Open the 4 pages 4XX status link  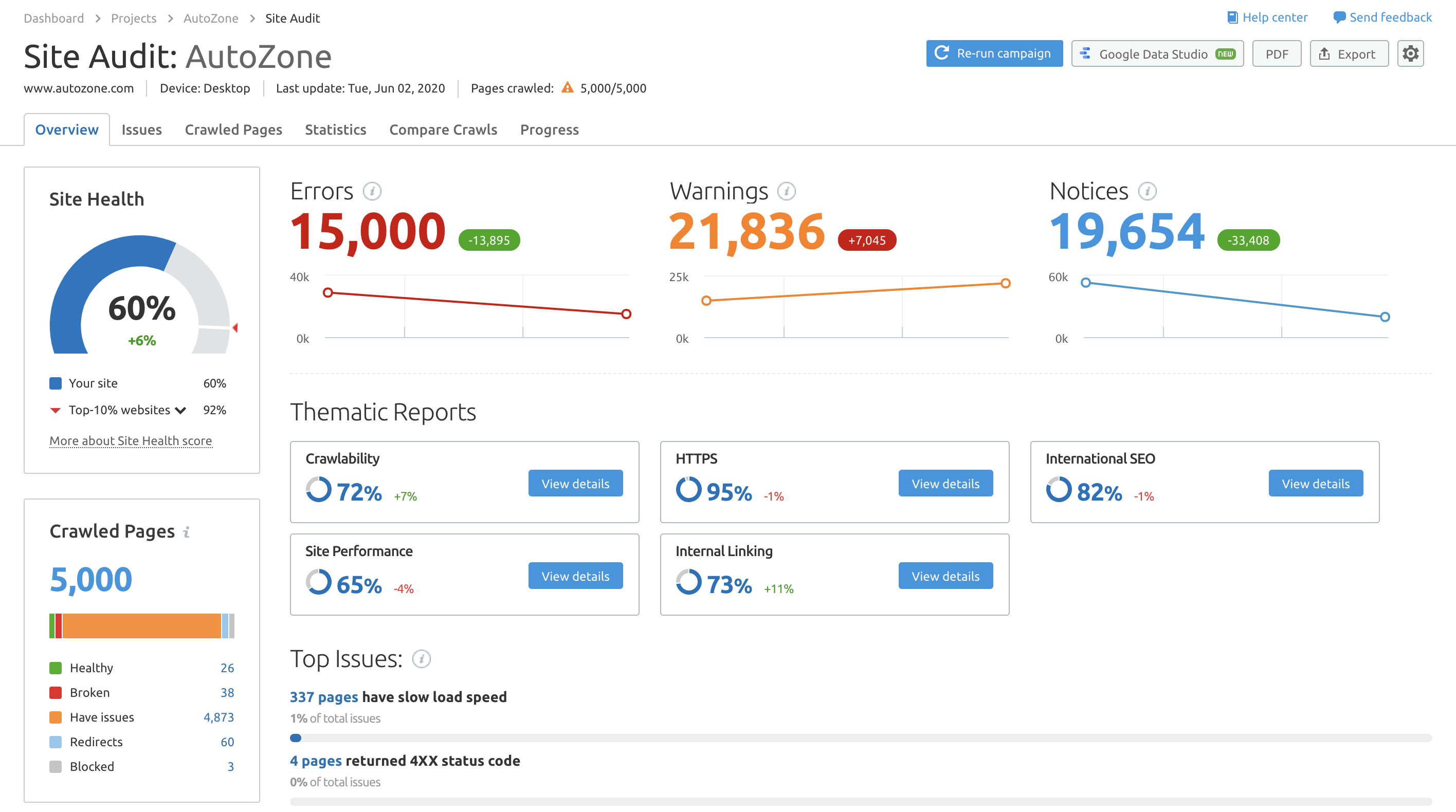pyautogui.click(x=316, y=761)
